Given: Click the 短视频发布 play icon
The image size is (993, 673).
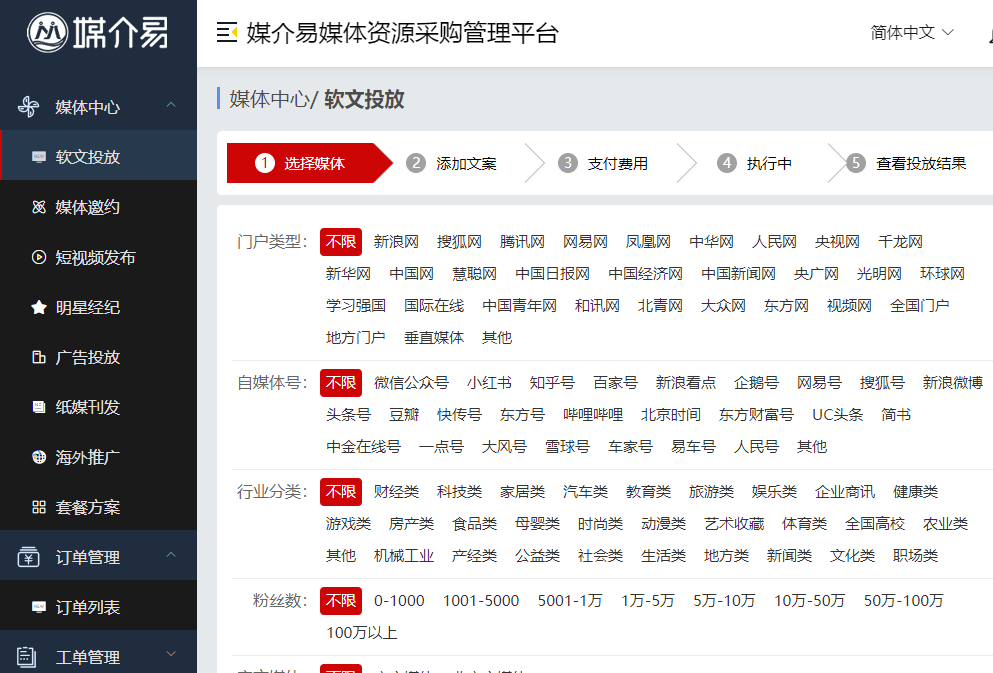Looking at the screenshot, I should [x=39, y=257].
